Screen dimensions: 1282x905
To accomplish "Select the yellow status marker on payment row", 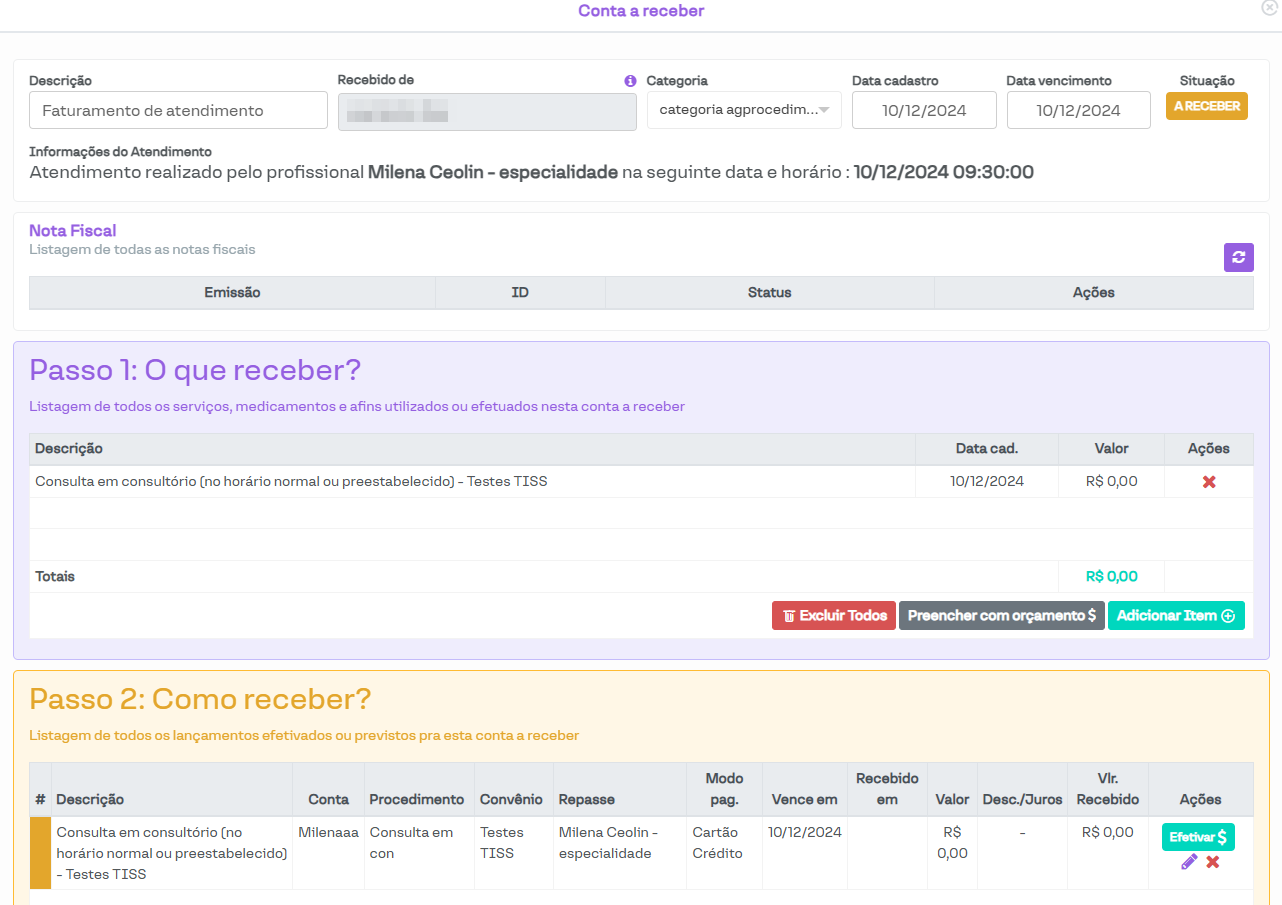I will pos(41,853).
